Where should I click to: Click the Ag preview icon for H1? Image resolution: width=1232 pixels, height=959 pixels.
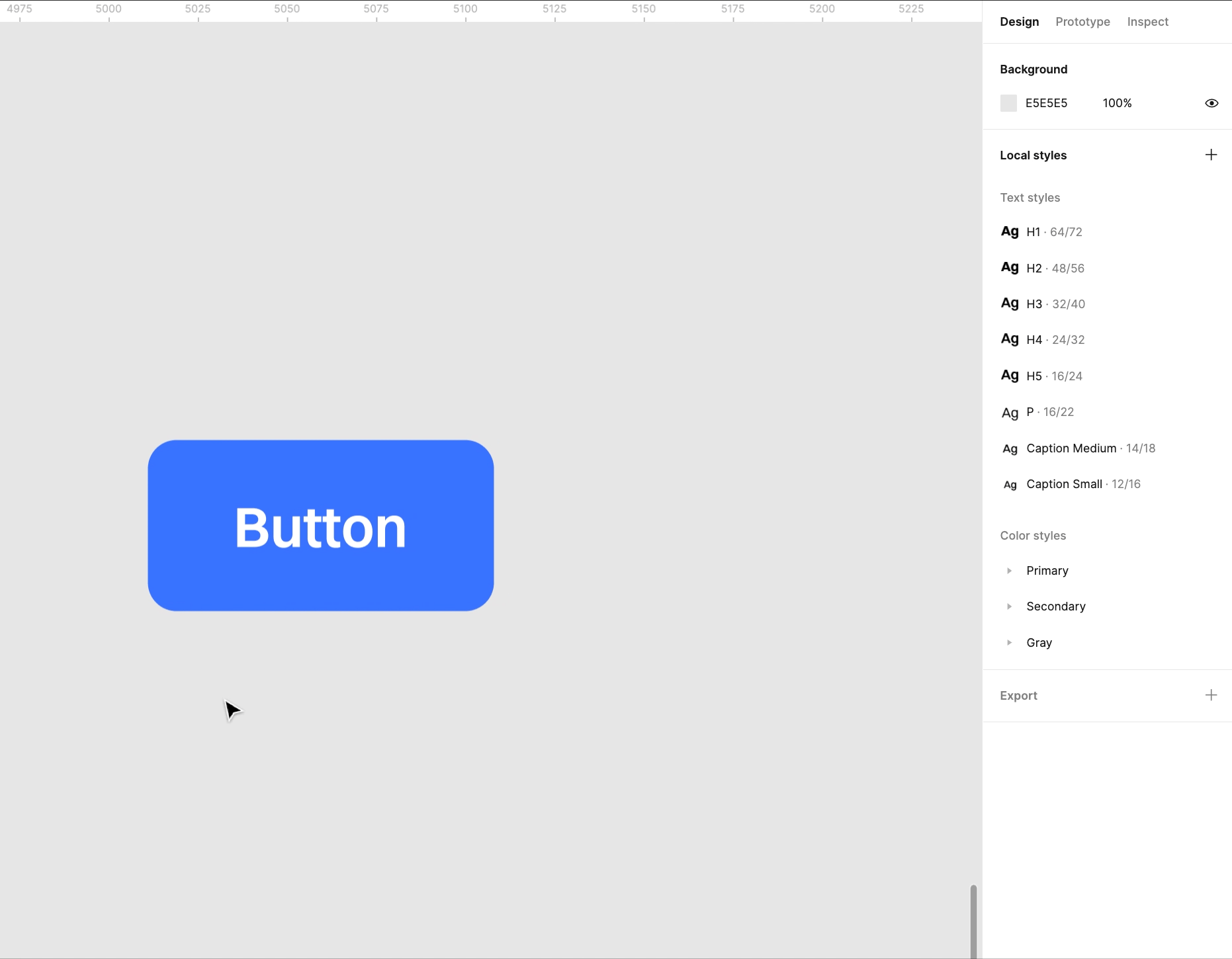[1010, 232]
